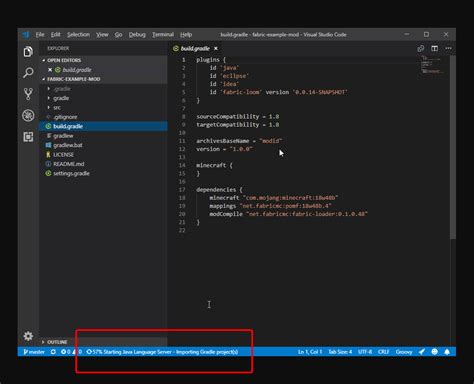Select the build.gradle editor tab

(x=195, y=49)
